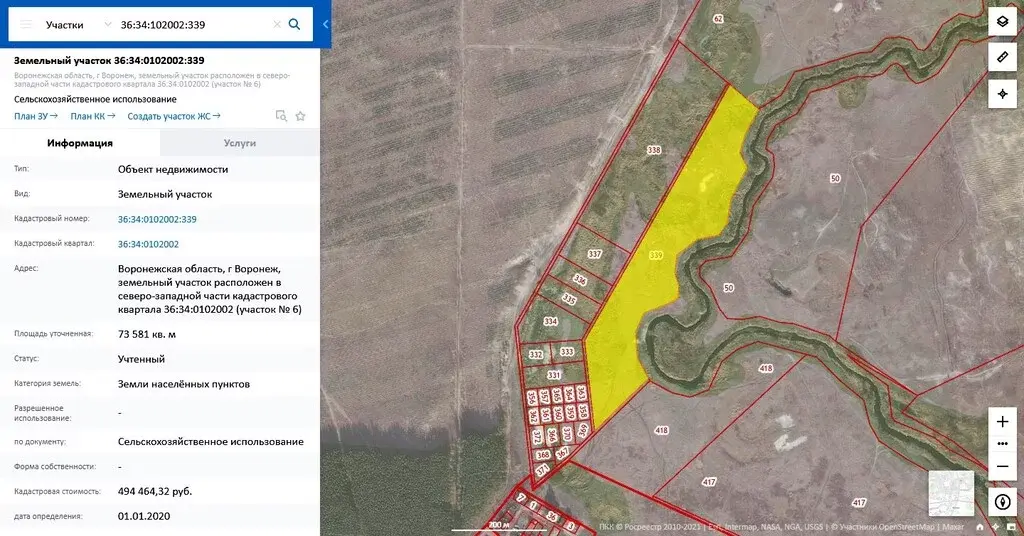Open cadastral quarter 36:34:0102002 link
This screenshot has height=536, width=1024.
148,244
